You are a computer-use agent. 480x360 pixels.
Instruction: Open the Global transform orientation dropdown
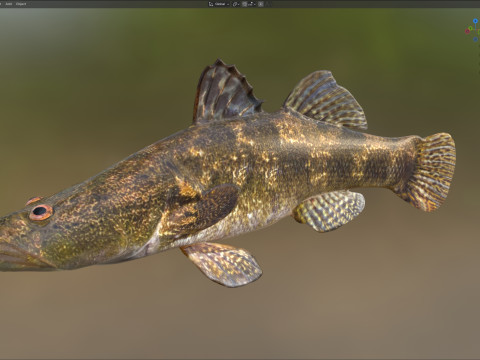[219, 4]
